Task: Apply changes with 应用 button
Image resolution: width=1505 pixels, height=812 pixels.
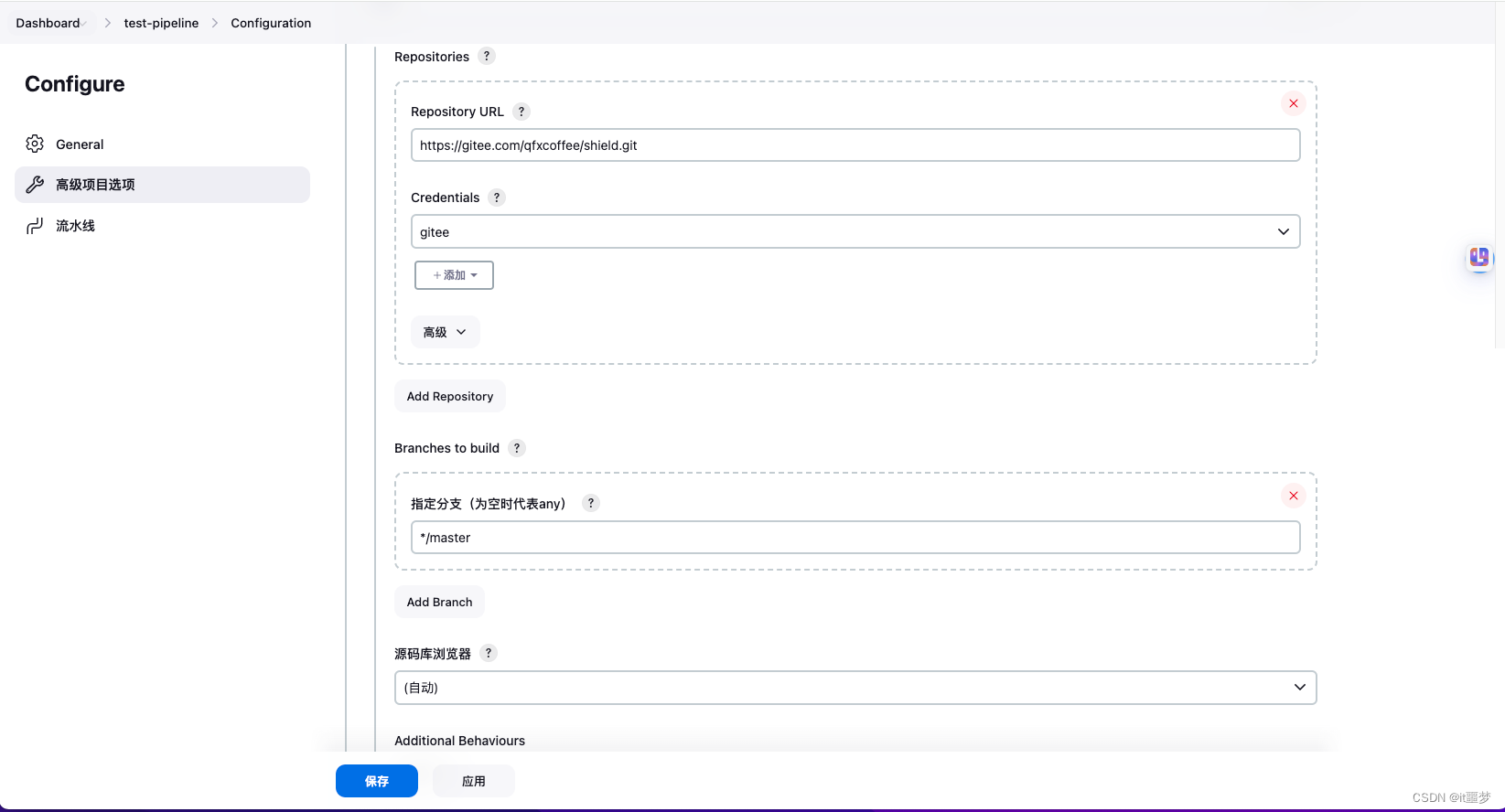Action: click(x=474, y=781)
